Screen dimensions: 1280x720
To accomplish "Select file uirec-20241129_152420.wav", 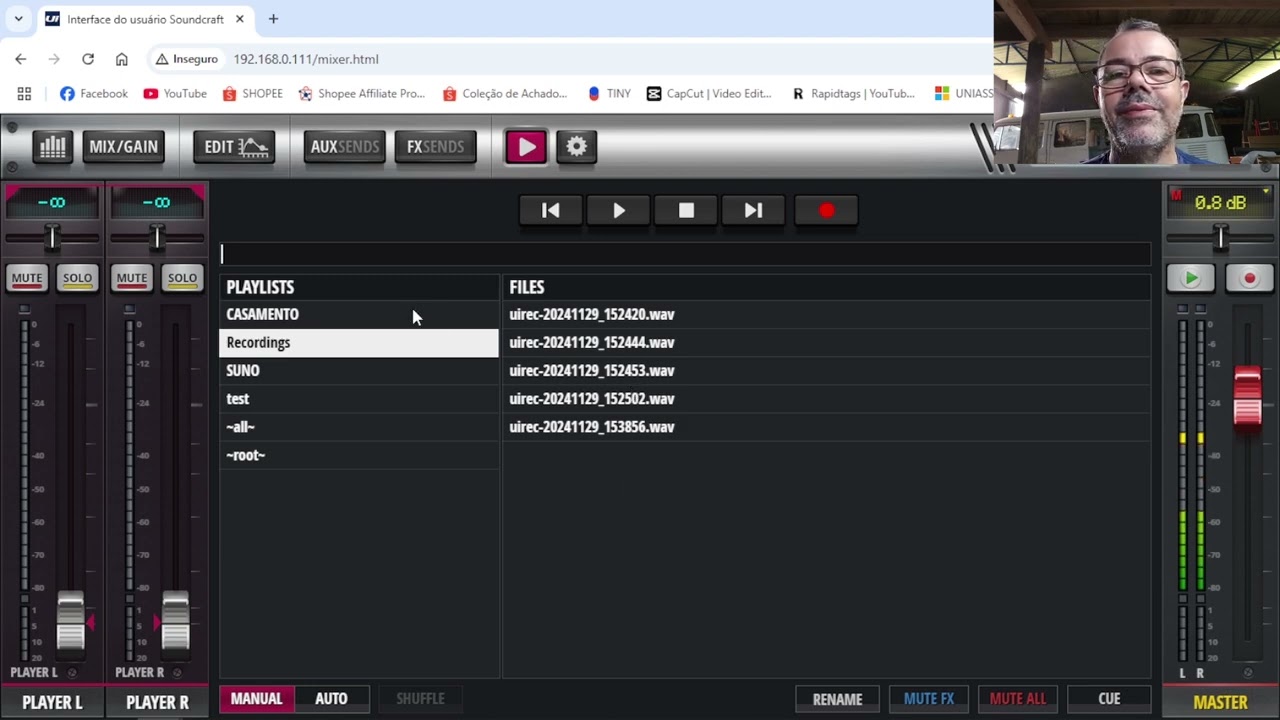I will coord(826,314).
